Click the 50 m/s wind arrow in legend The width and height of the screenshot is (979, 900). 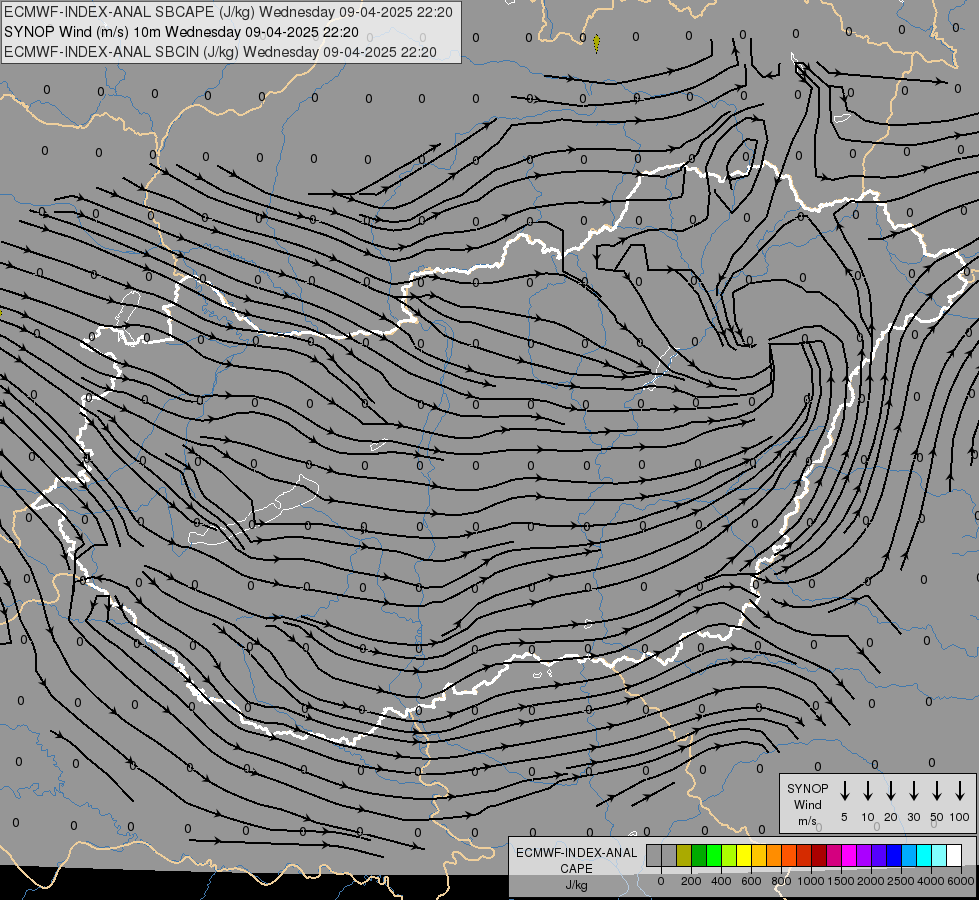937,791
